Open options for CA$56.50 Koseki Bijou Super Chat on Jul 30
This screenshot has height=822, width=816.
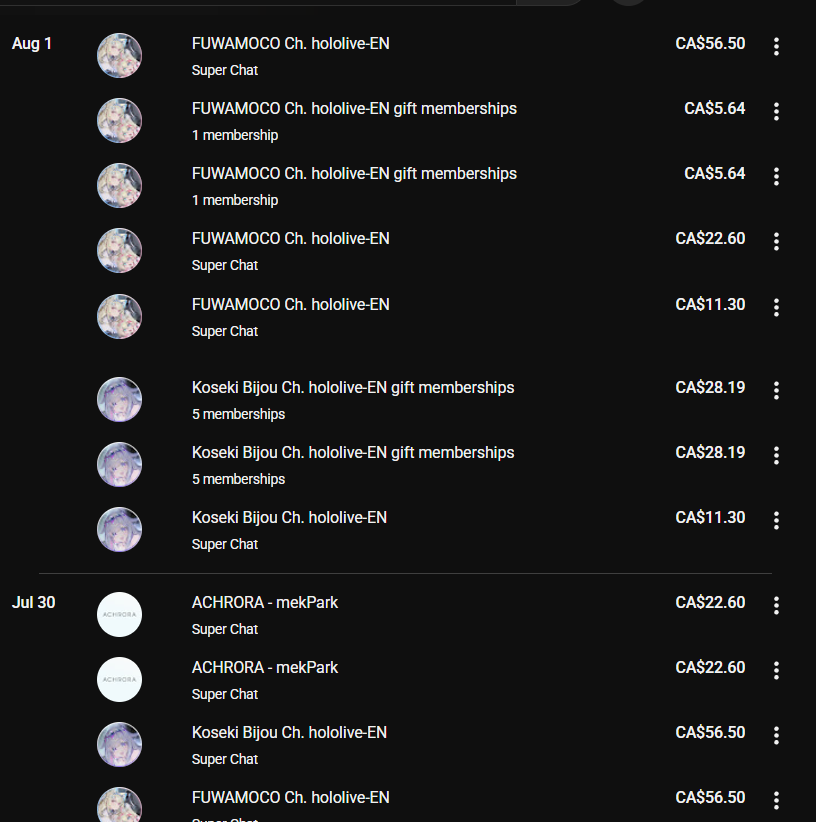776,735
